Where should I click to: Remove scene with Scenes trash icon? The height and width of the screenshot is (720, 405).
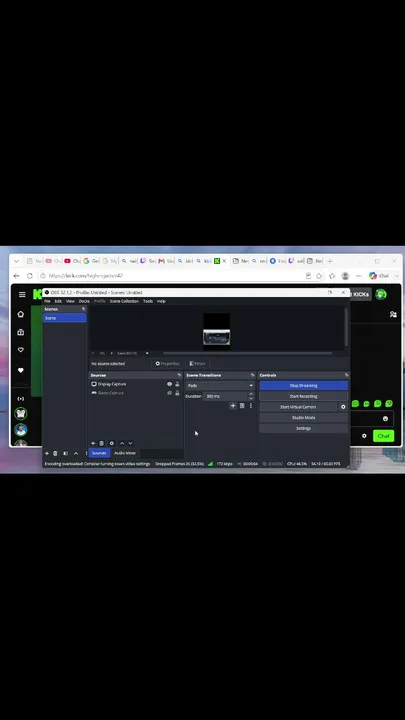pos(56,453)
